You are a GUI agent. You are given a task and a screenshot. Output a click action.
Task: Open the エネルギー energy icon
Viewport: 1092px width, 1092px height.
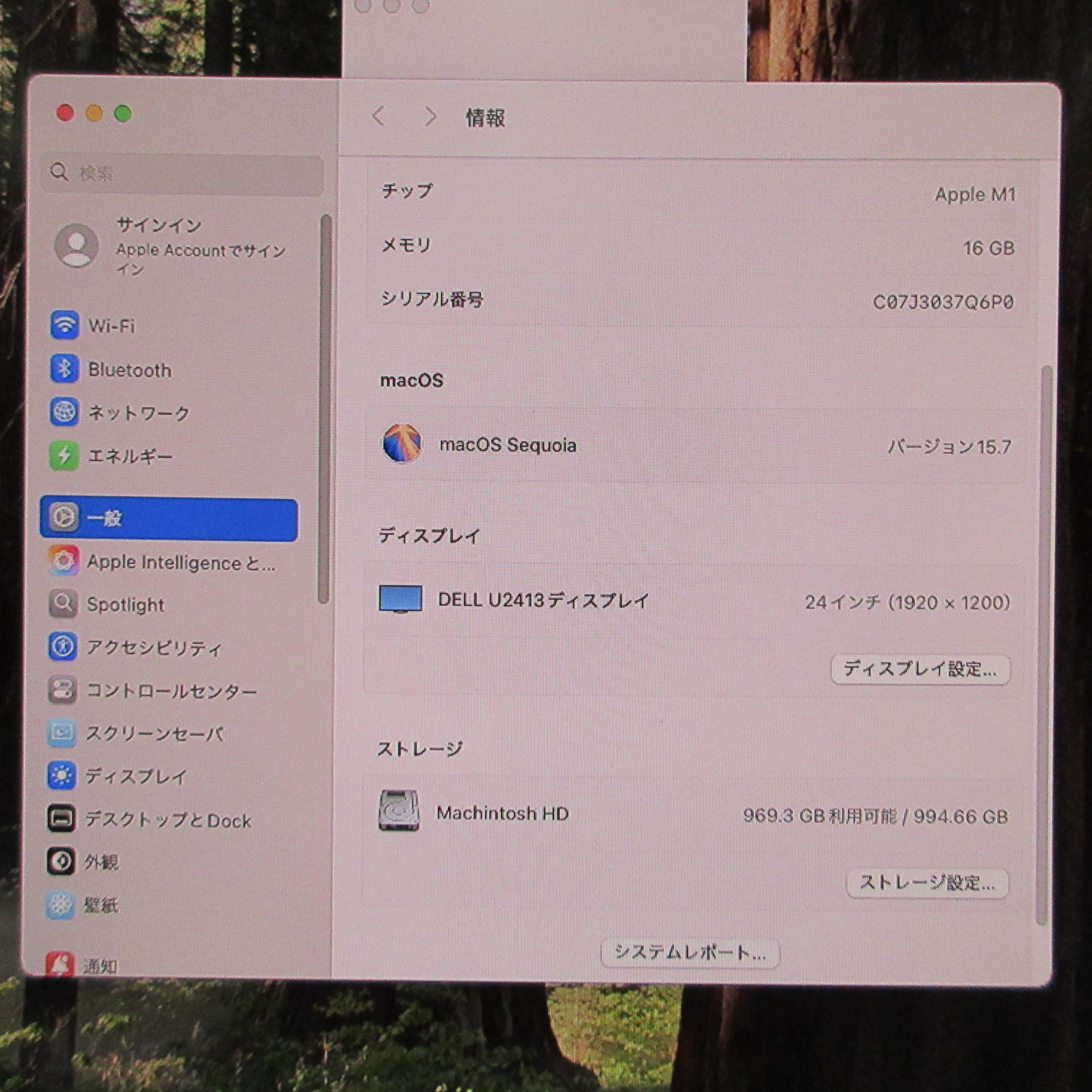point(64,456)
